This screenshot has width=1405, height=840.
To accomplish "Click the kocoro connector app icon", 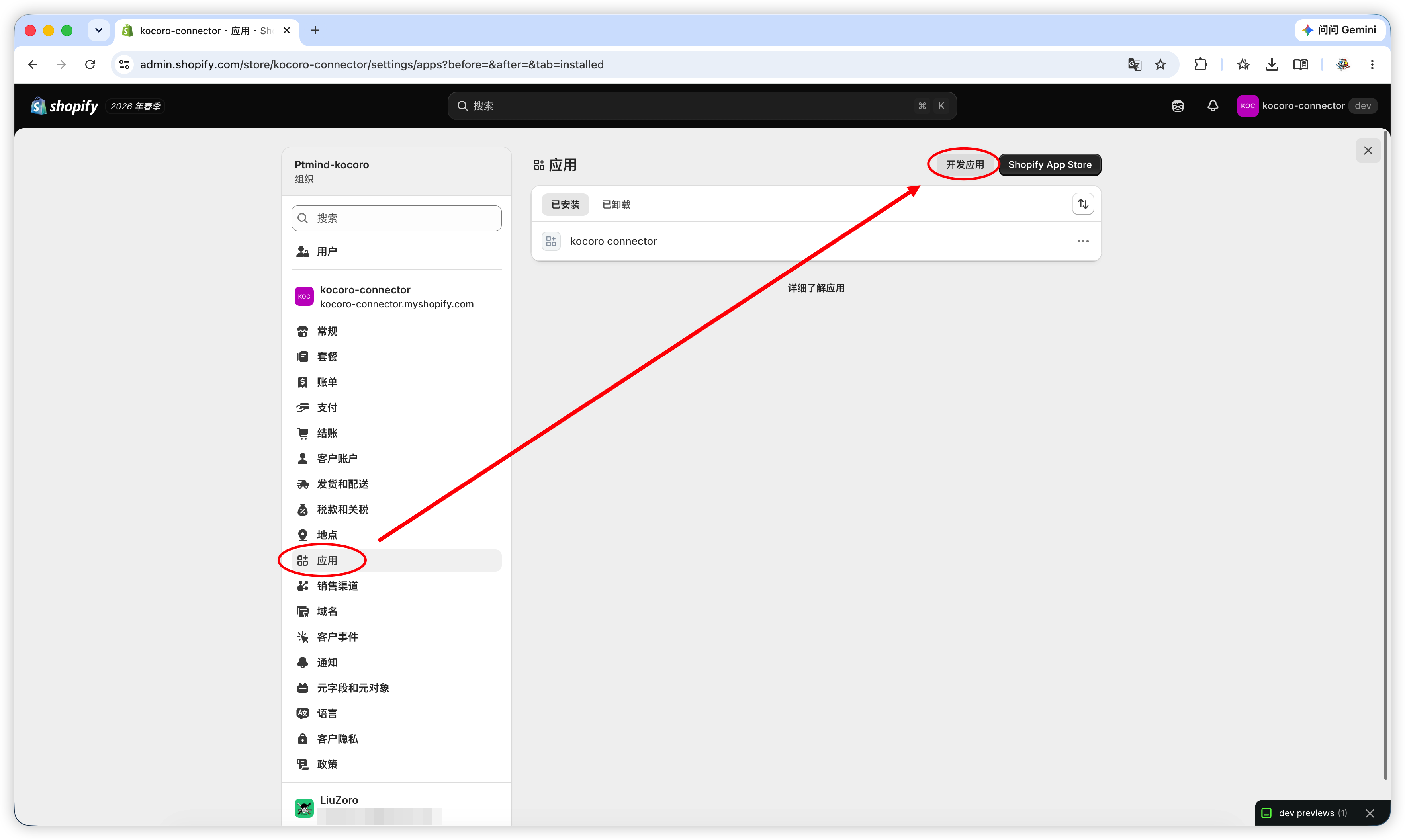I will pos(551,241).
